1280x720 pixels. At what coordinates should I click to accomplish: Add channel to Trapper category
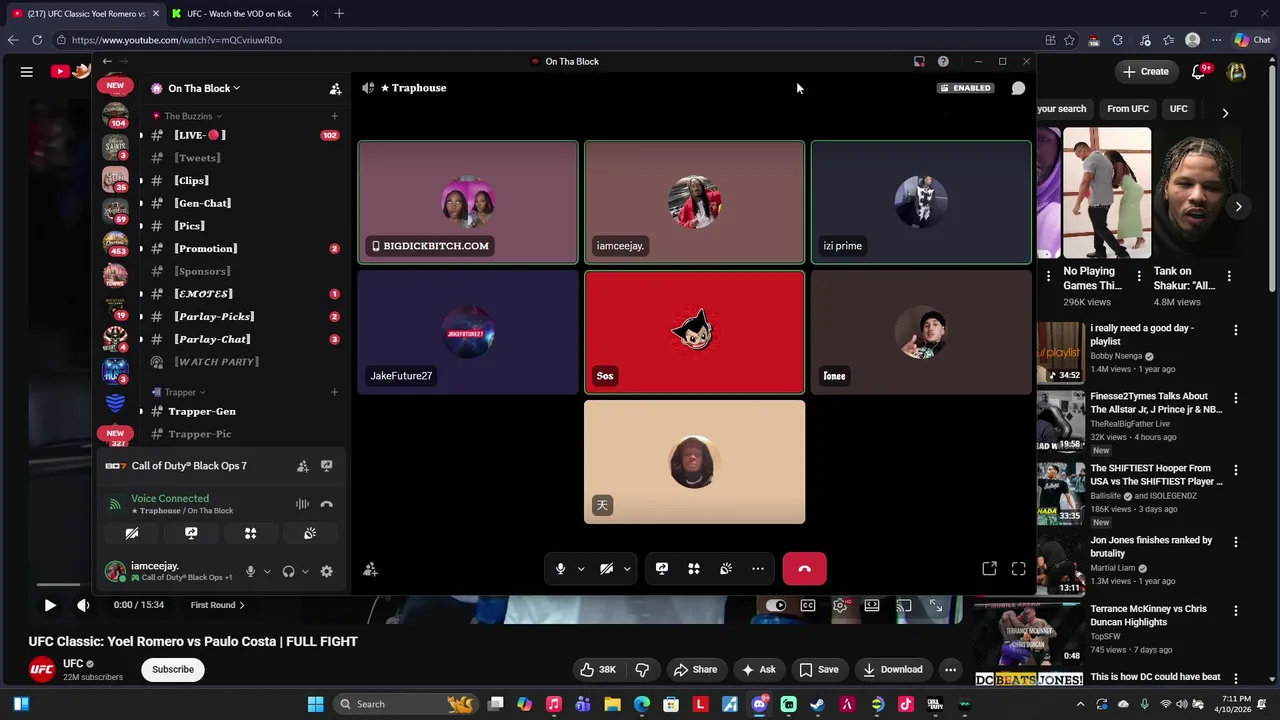point(334,392)
